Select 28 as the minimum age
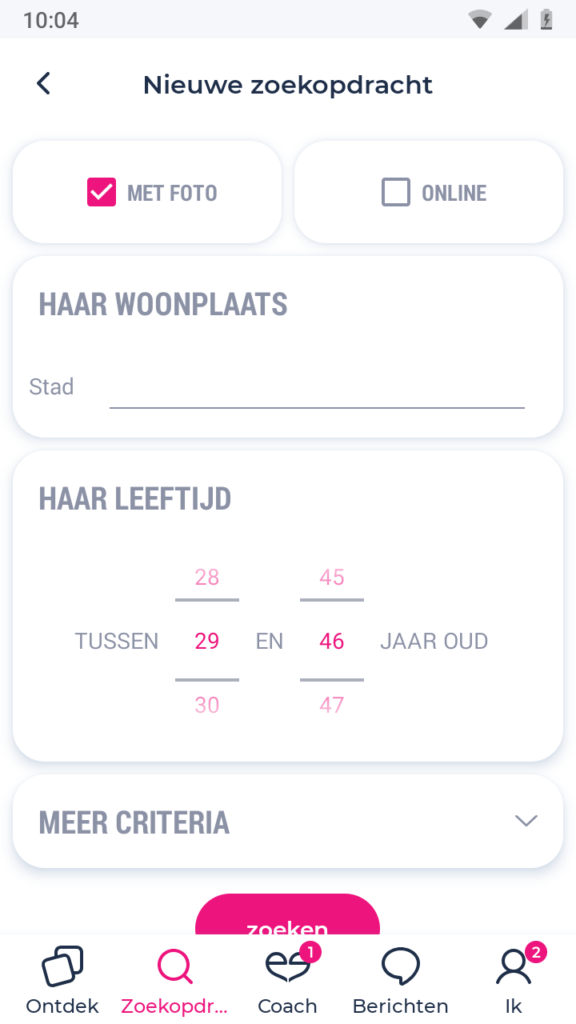The width and height of the screenshot is (576, 1024). coord(206,578)
